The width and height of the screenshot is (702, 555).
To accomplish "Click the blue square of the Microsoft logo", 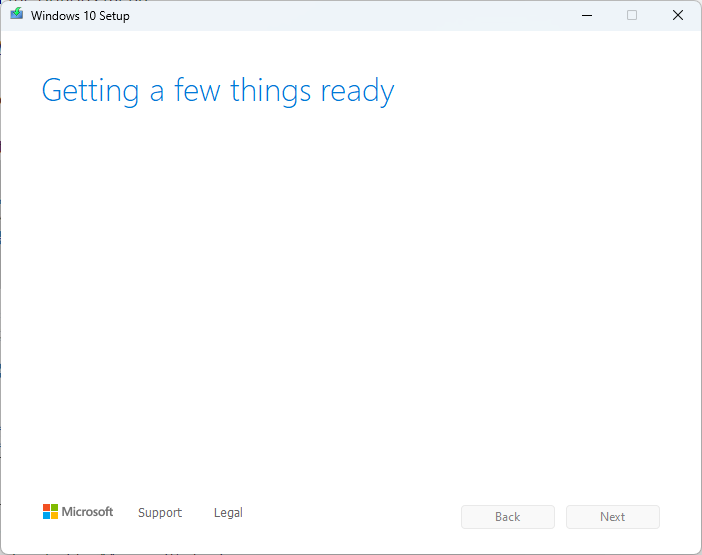I will click(46, 516).
